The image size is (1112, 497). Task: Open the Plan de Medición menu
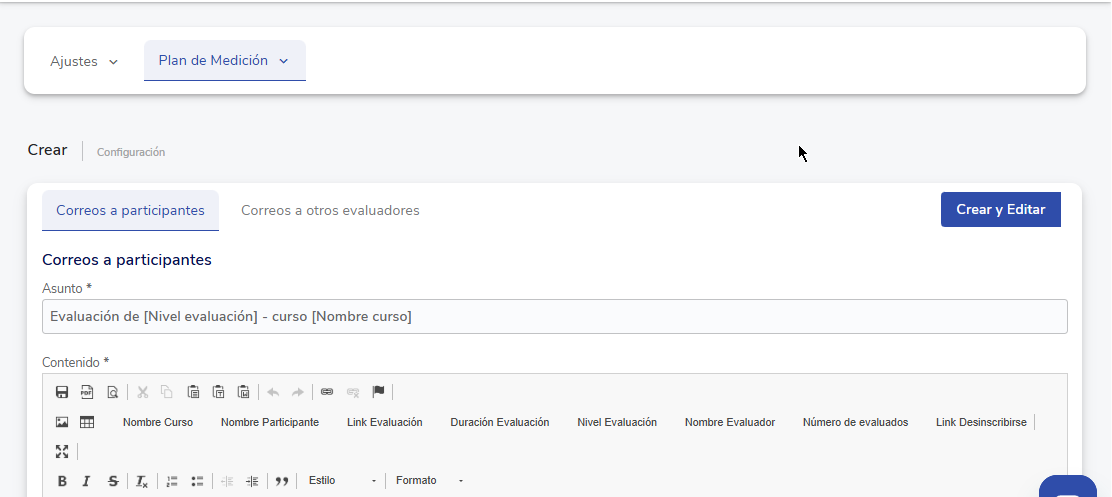[x=224, y=61]
